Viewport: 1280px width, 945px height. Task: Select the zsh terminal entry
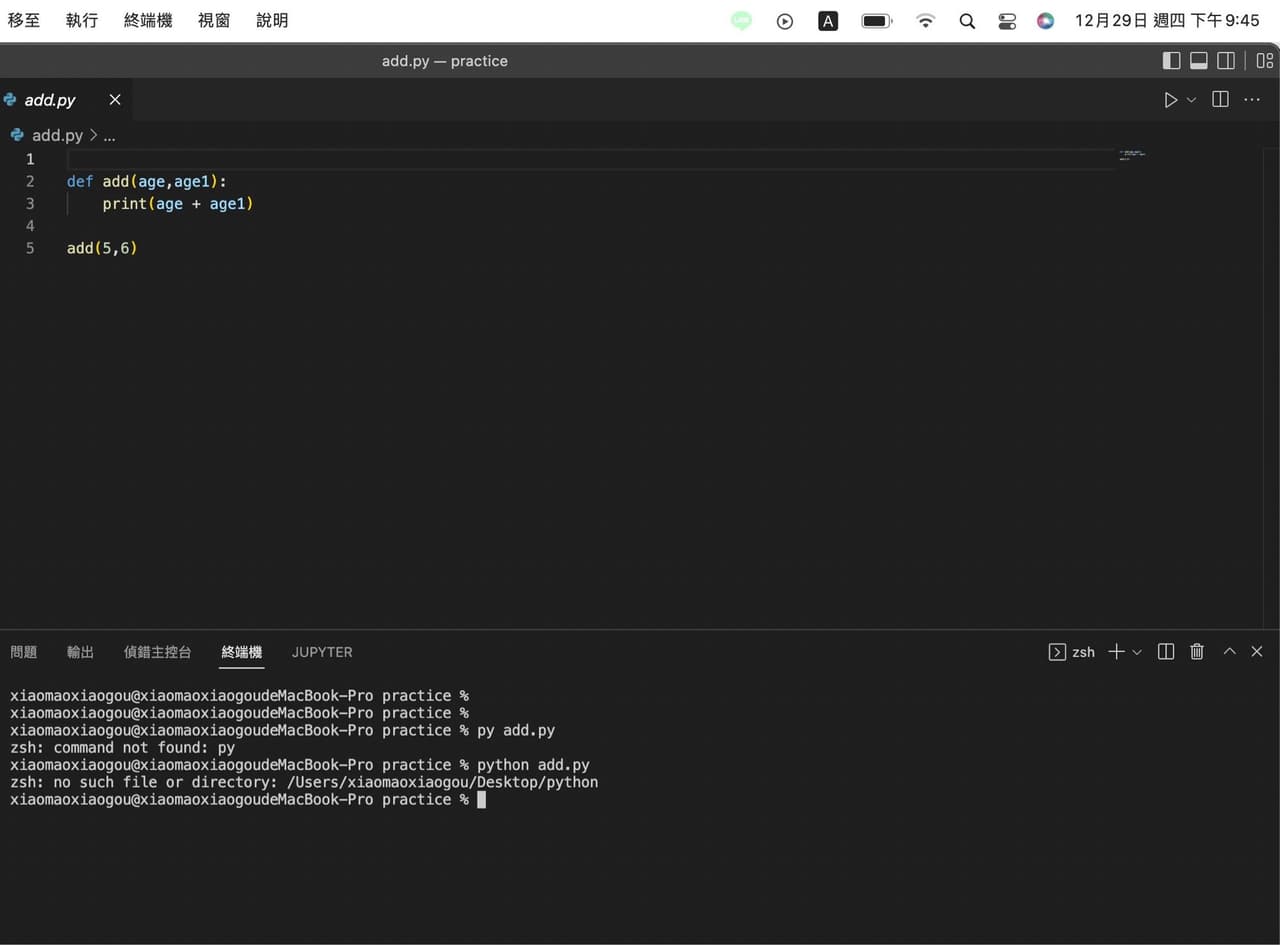tap(1073, 652)
